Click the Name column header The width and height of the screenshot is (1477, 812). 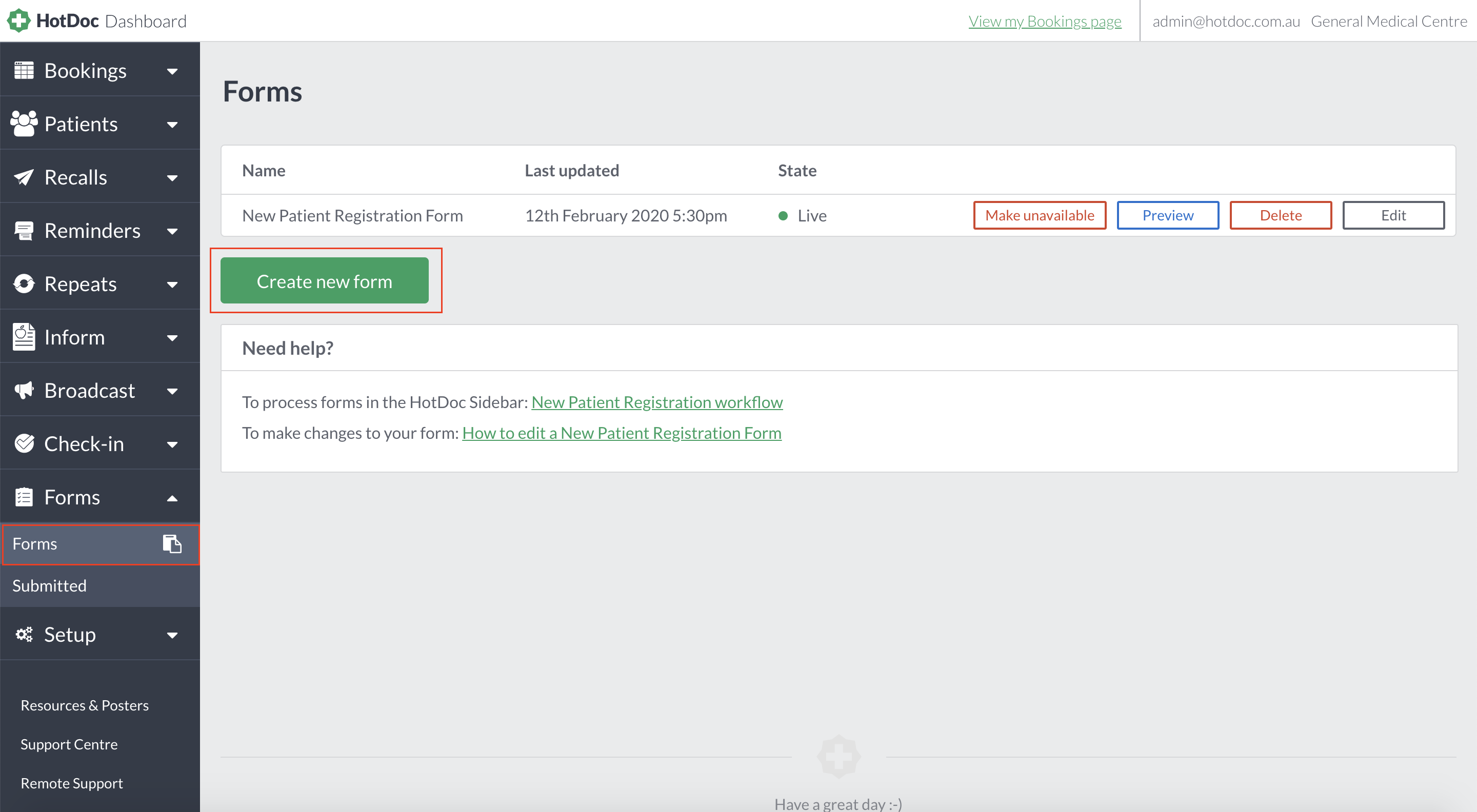pos(264,170)
